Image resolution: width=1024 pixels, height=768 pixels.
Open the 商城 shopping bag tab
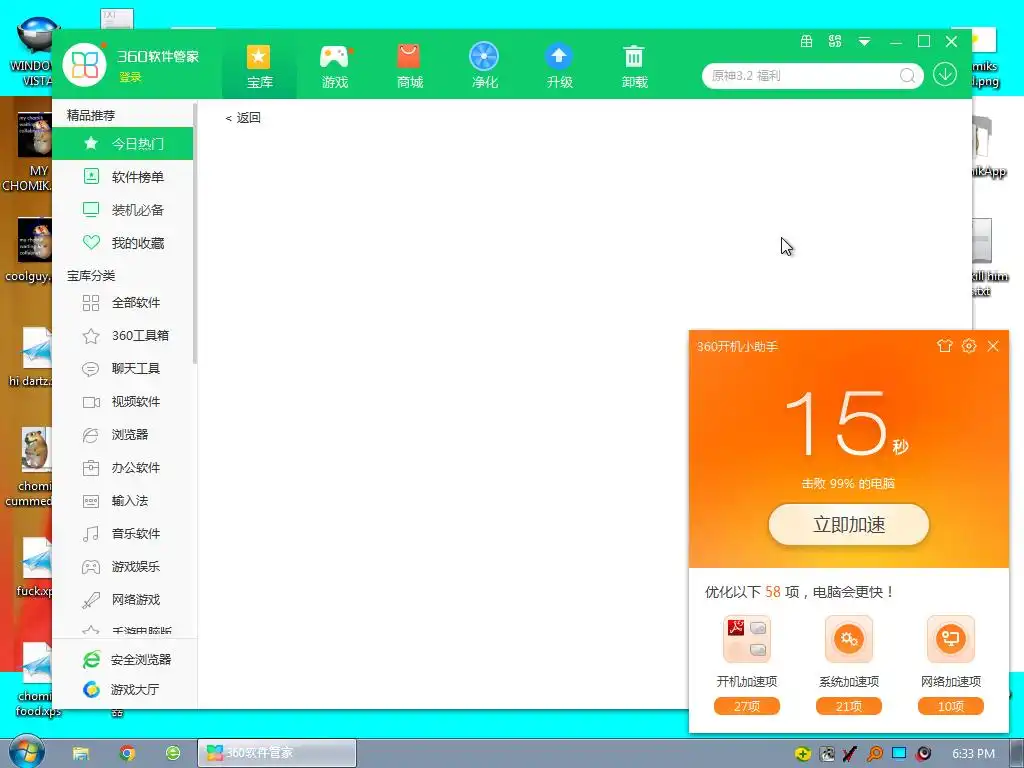pos(409,67)
